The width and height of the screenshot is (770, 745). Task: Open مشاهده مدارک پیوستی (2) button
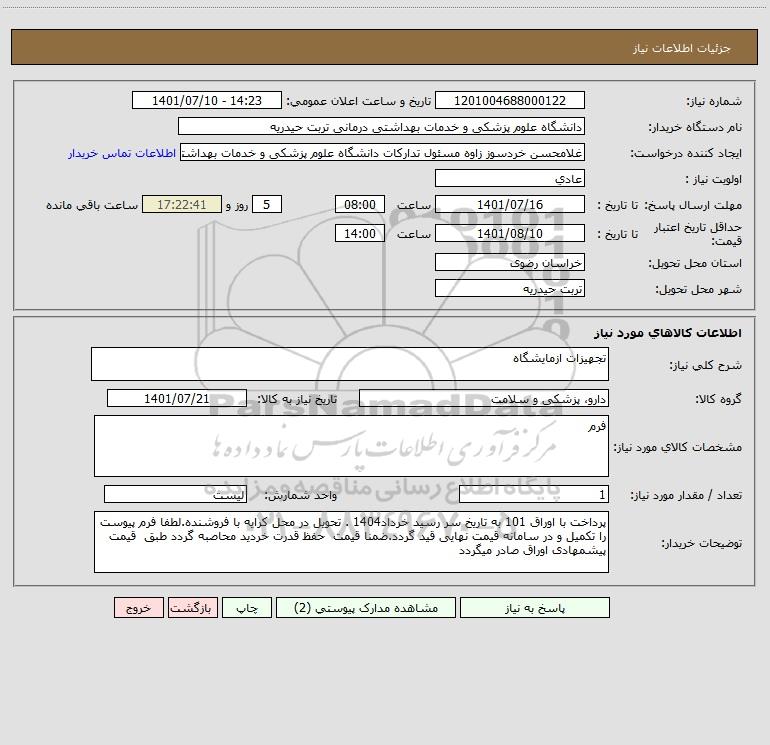pyautogui.click(x=366, y=607)
